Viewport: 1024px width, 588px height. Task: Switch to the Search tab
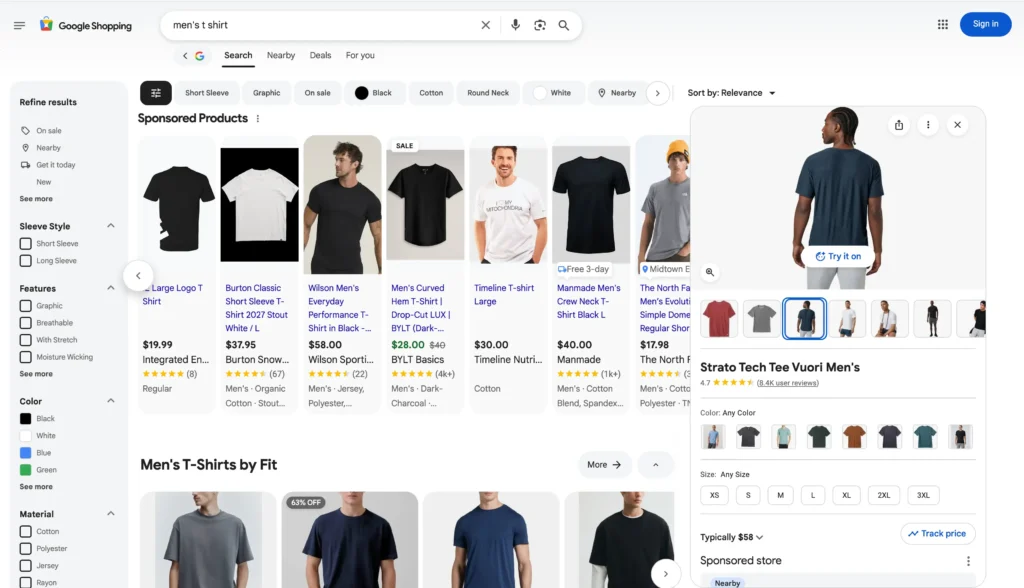pyautogui.click(x=238, y=56)
